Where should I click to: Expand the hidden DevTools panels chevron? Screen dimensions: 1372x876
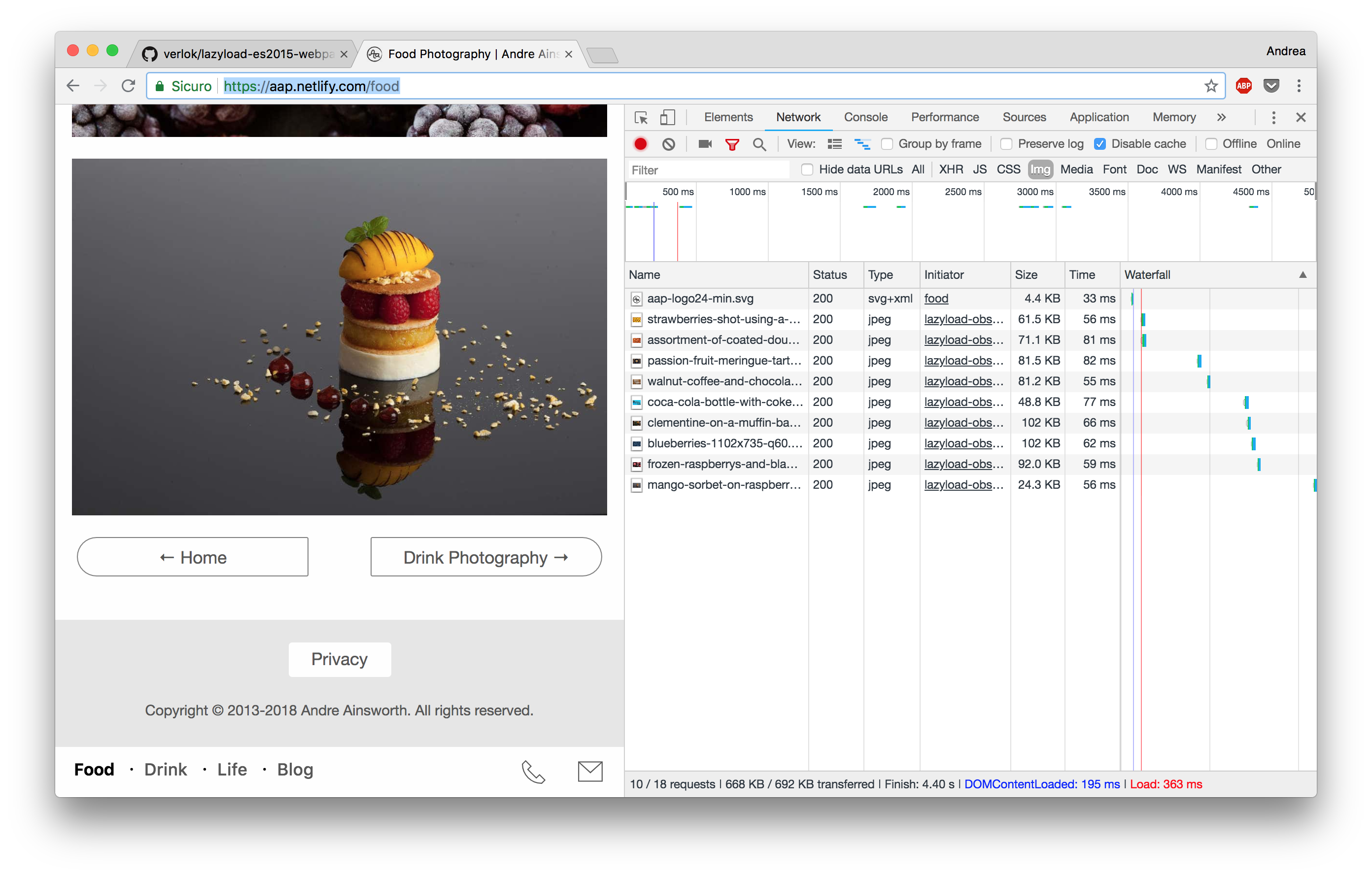click(1221, 117)
